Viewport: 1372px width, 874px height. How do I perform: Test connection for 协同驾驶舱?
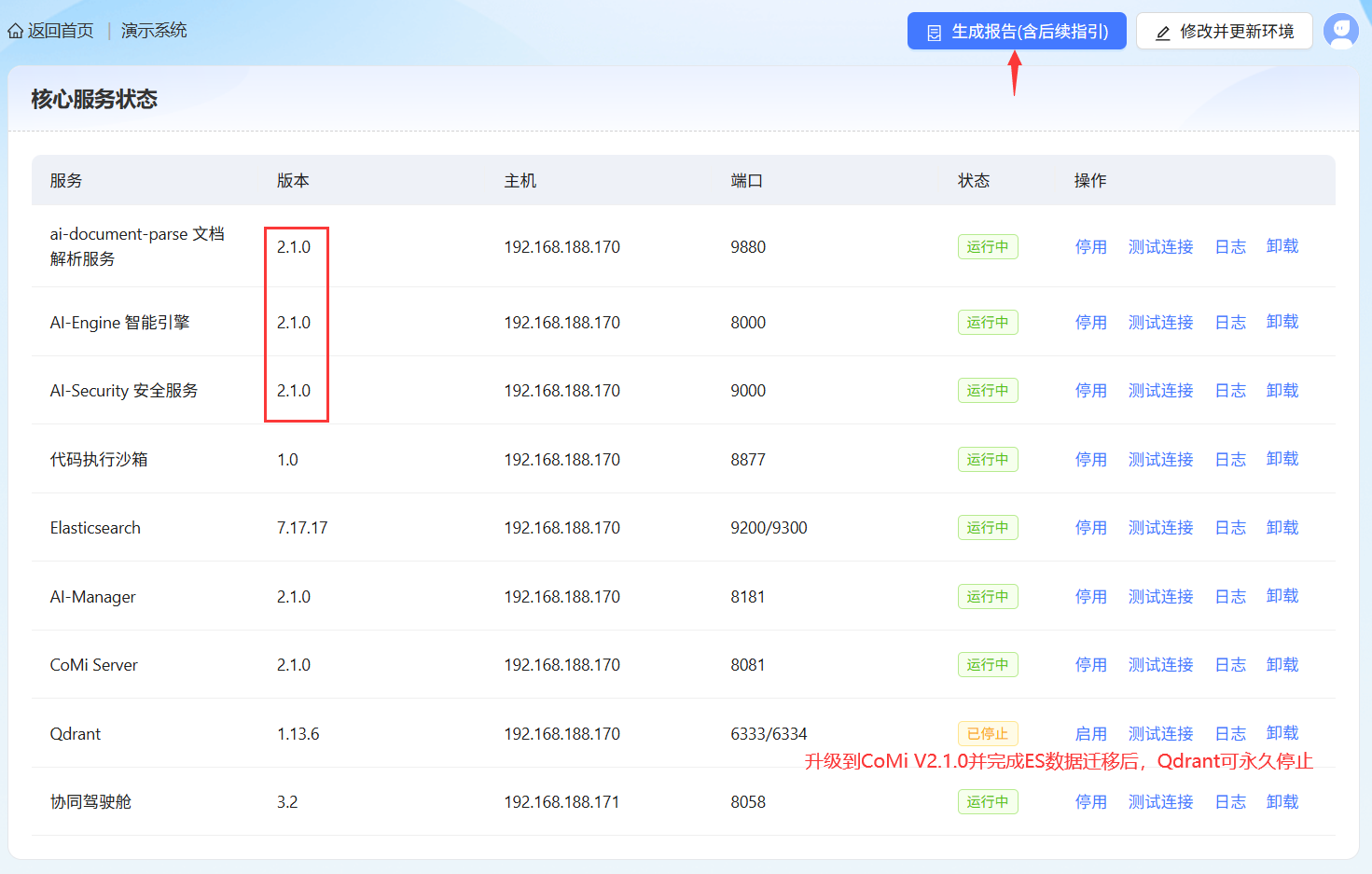coord(1160,801)
